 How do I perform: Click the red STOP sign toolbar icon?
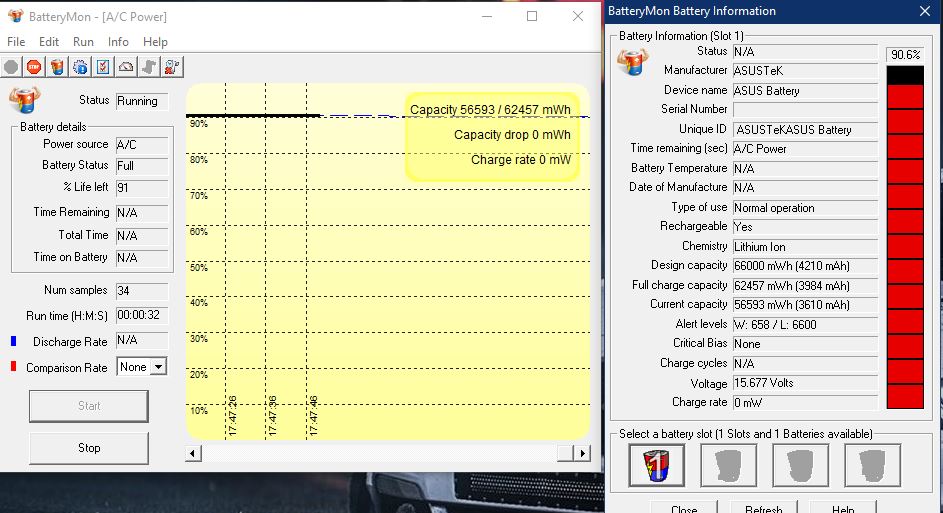(x=34, y=67)
